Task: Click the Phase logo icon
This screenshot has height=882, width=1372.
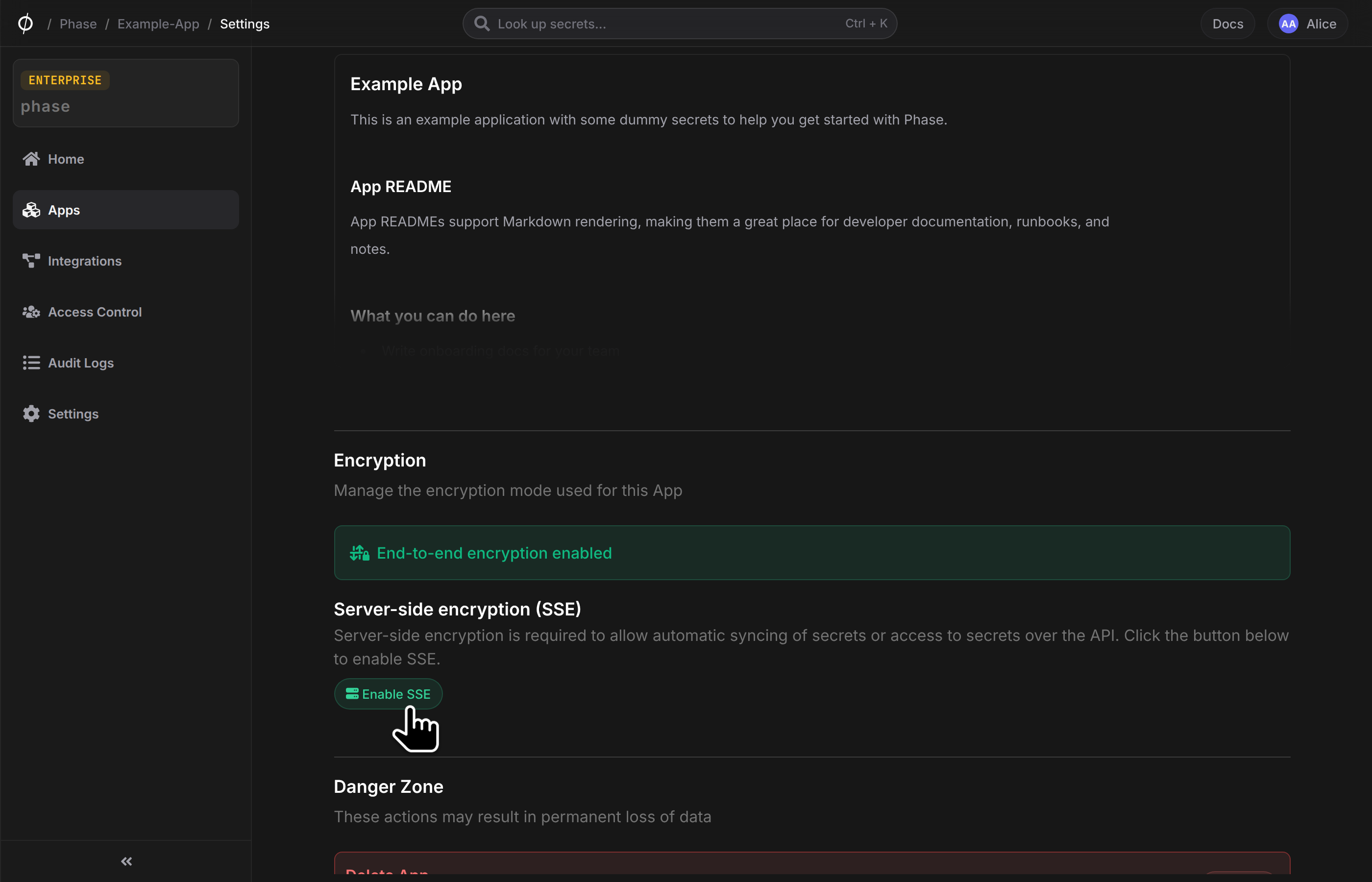Action: pos(25,24)
